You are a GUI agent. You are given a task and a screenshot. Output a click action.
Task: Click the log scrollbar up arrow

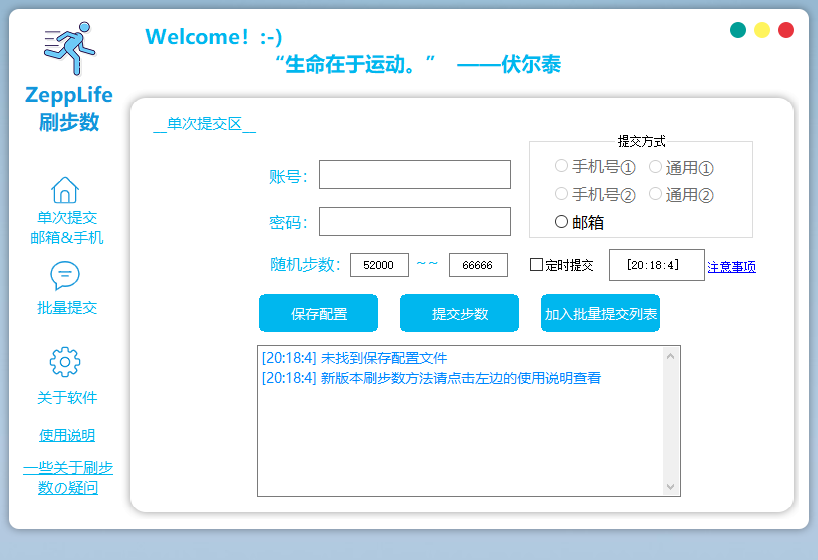tap(670, 356)
